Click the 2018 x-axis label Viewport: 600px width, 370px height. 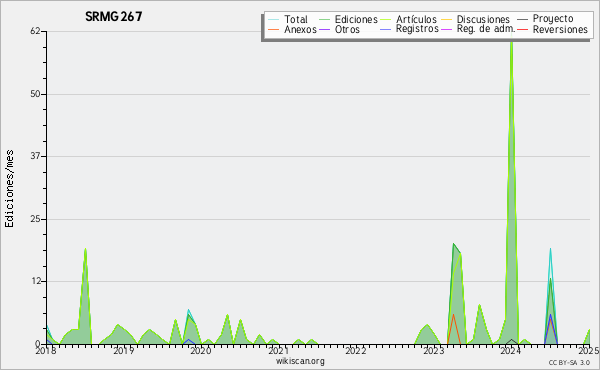46,350
